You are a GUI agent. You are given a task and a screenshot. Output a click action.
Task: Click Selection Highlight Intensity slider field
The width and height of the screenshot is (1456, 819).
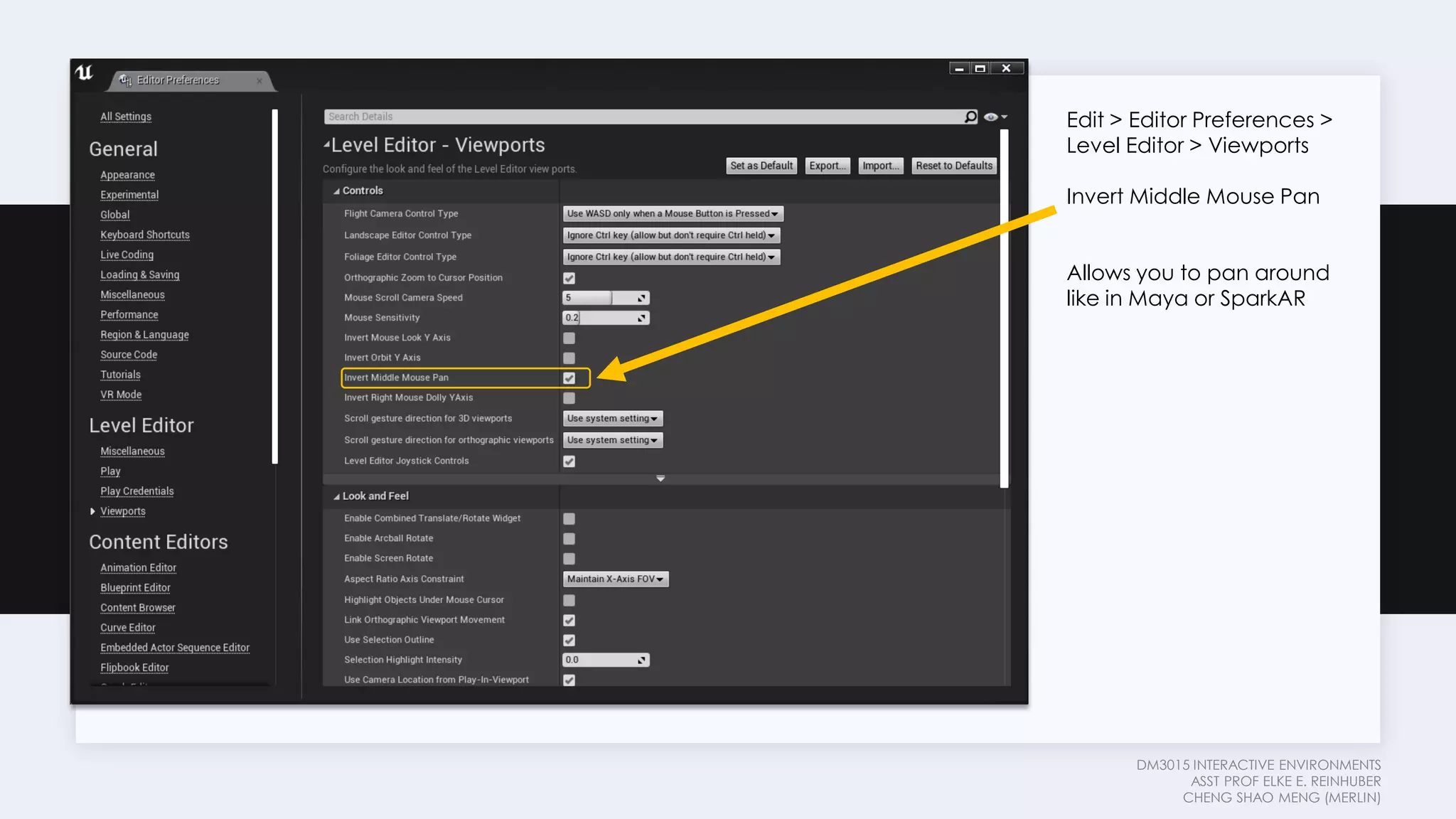point(606,660)
